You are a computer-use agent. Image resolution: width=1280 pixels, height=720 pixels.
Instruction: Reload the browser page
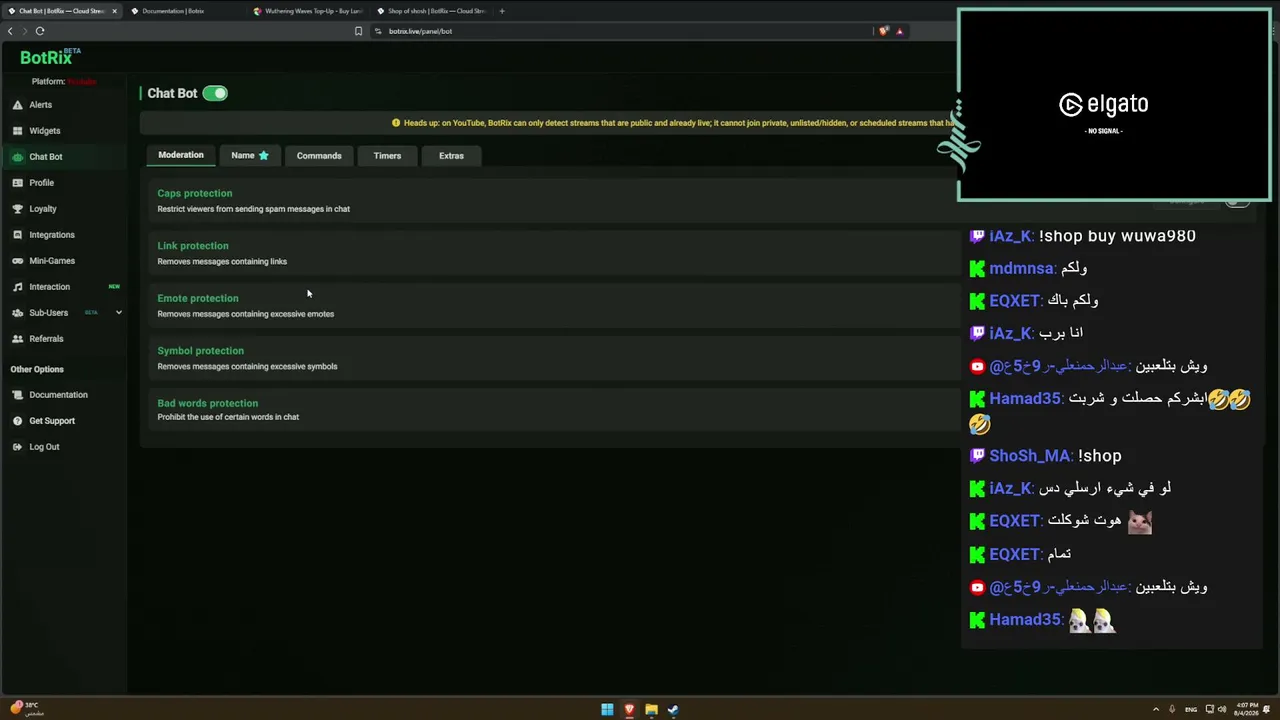coord(40,31)
